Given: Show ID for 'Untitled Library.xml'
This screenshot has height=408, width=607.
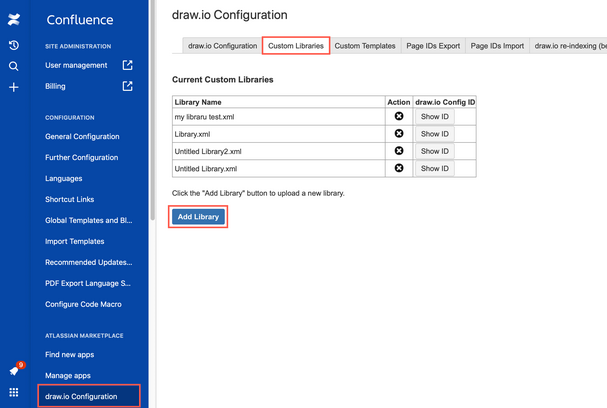Looking at the screenshot, I should pyautogui.click(x=435, y=168).
